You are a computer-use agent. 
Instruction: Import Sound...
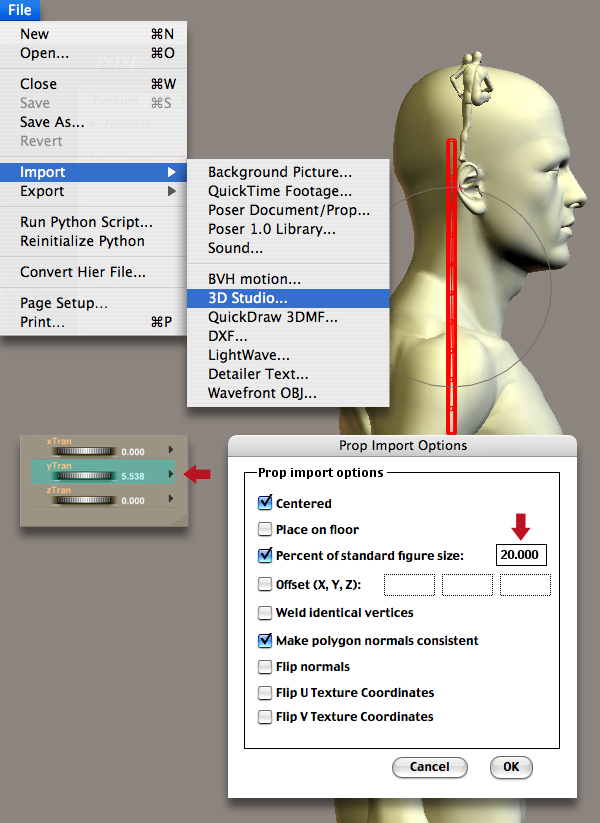(288, 248)
